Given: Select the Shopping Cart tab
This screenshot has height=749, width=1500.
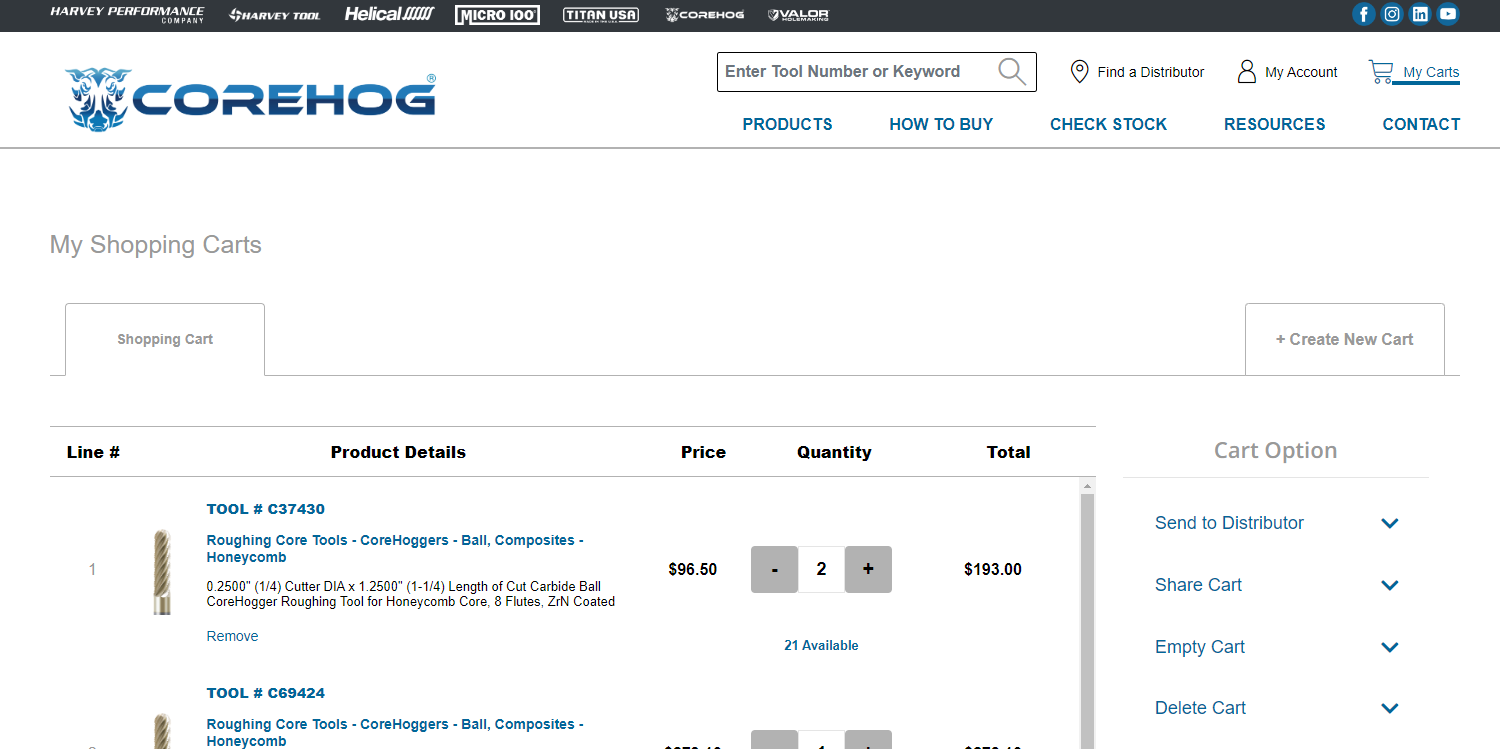Looking at the screenshot, I should [165, 339].
